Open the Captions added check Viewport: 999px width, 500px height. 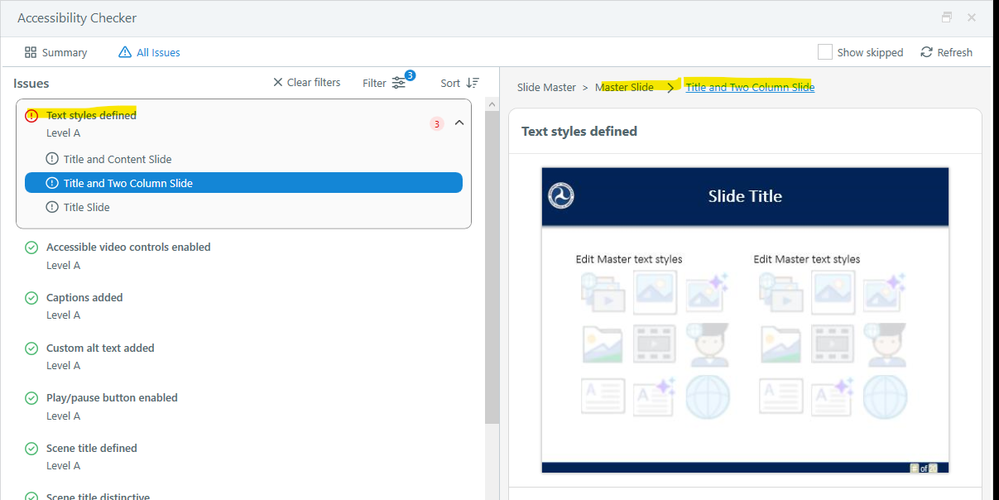(x=84, y=297)
